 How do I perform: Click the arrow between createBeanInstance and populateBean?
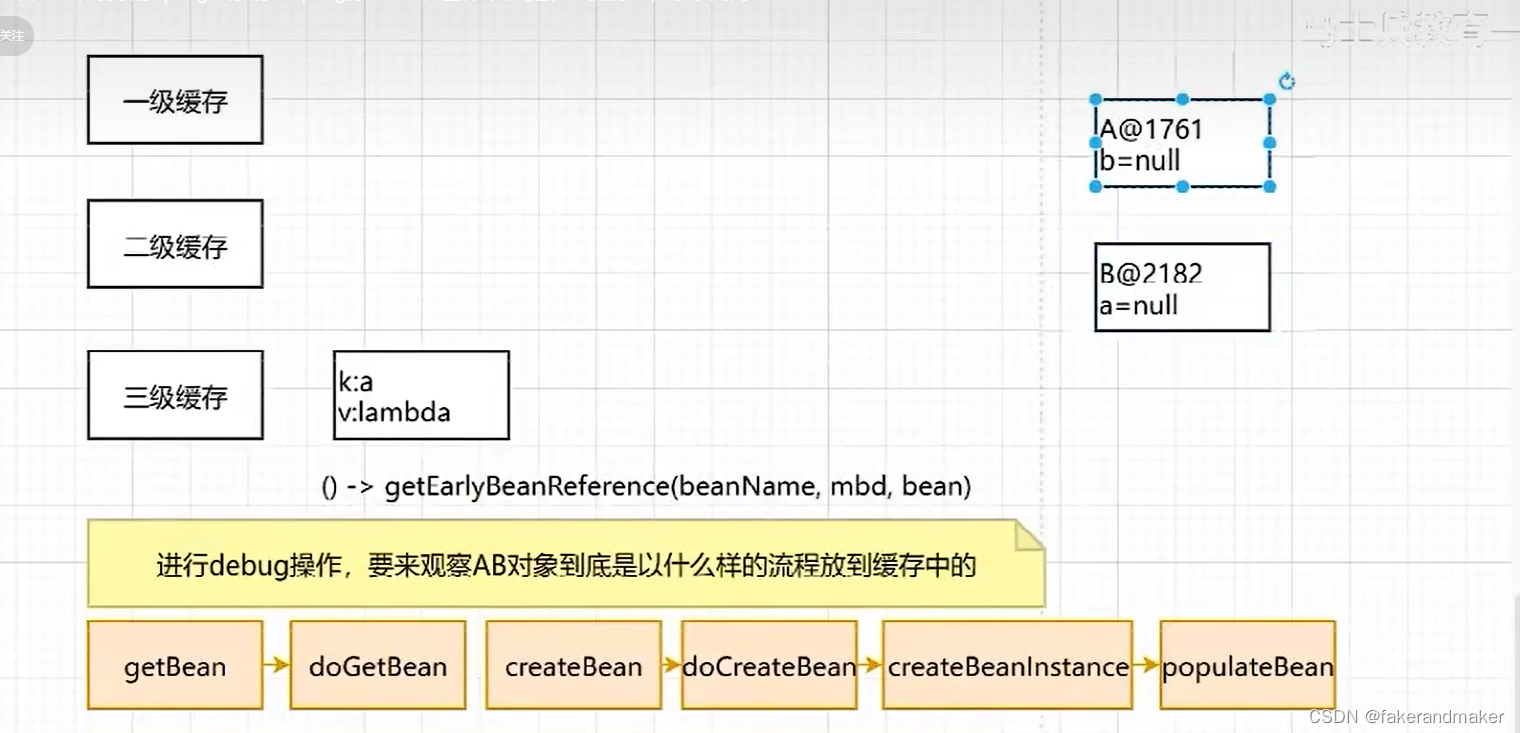[1147, 664]
